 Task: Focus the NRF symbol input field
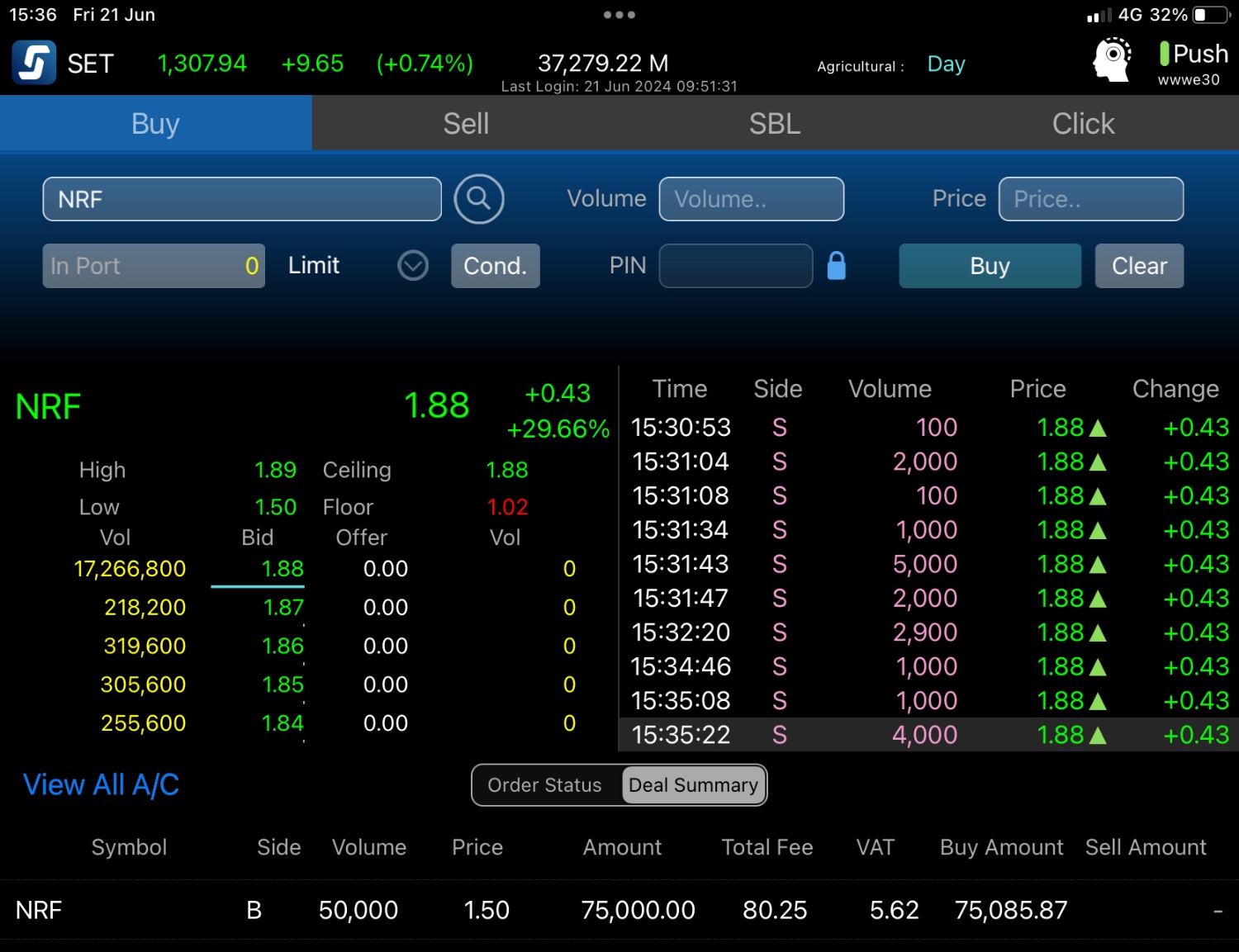tap(242, 199)
